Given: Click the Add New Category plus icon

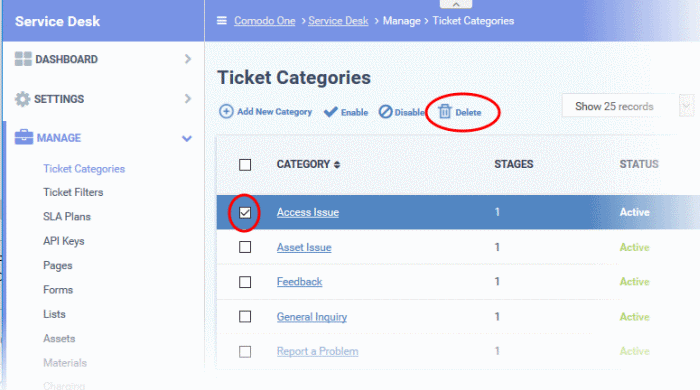Looking at the screenshot, I should click(226, 111).
